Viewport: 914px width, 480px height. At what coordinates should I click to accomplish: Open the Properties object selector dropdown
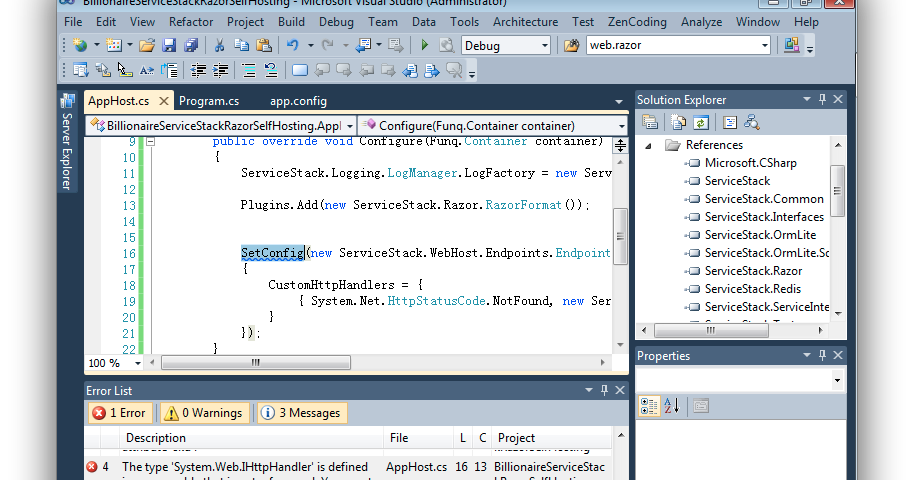(x=838, y=381)
